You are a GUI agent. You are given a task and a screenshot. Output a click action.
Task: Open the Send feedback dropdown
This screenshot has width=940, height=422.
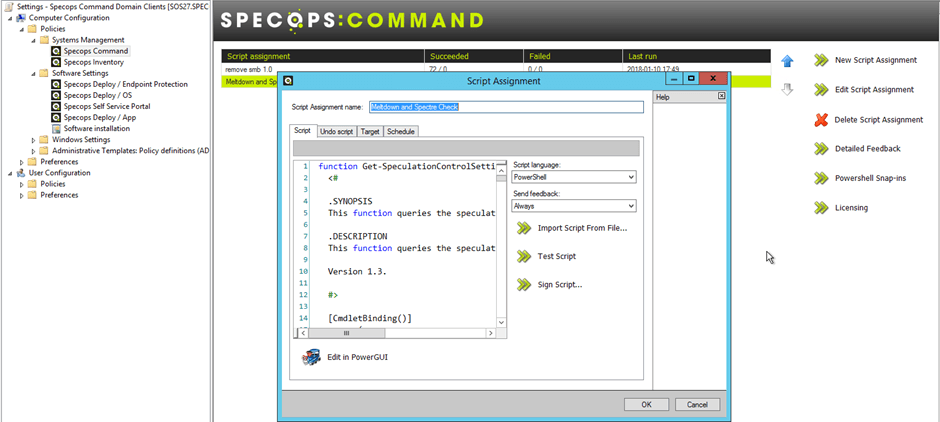tap(630, 206)
